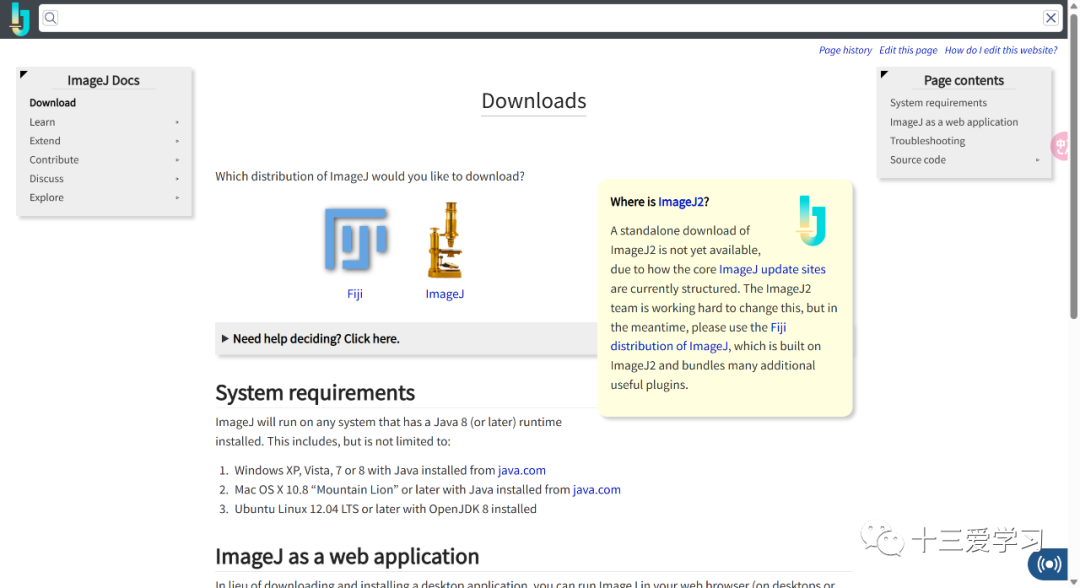Click the Downloads page heading

click(x=534, y=101)
